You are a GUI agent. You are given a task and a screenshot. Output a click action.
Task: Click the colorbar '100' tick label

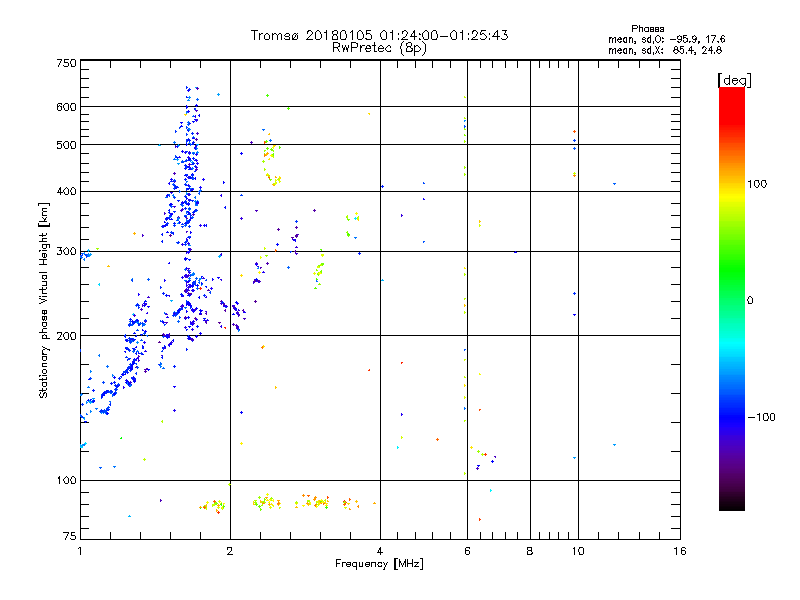(x=757, y=184)
